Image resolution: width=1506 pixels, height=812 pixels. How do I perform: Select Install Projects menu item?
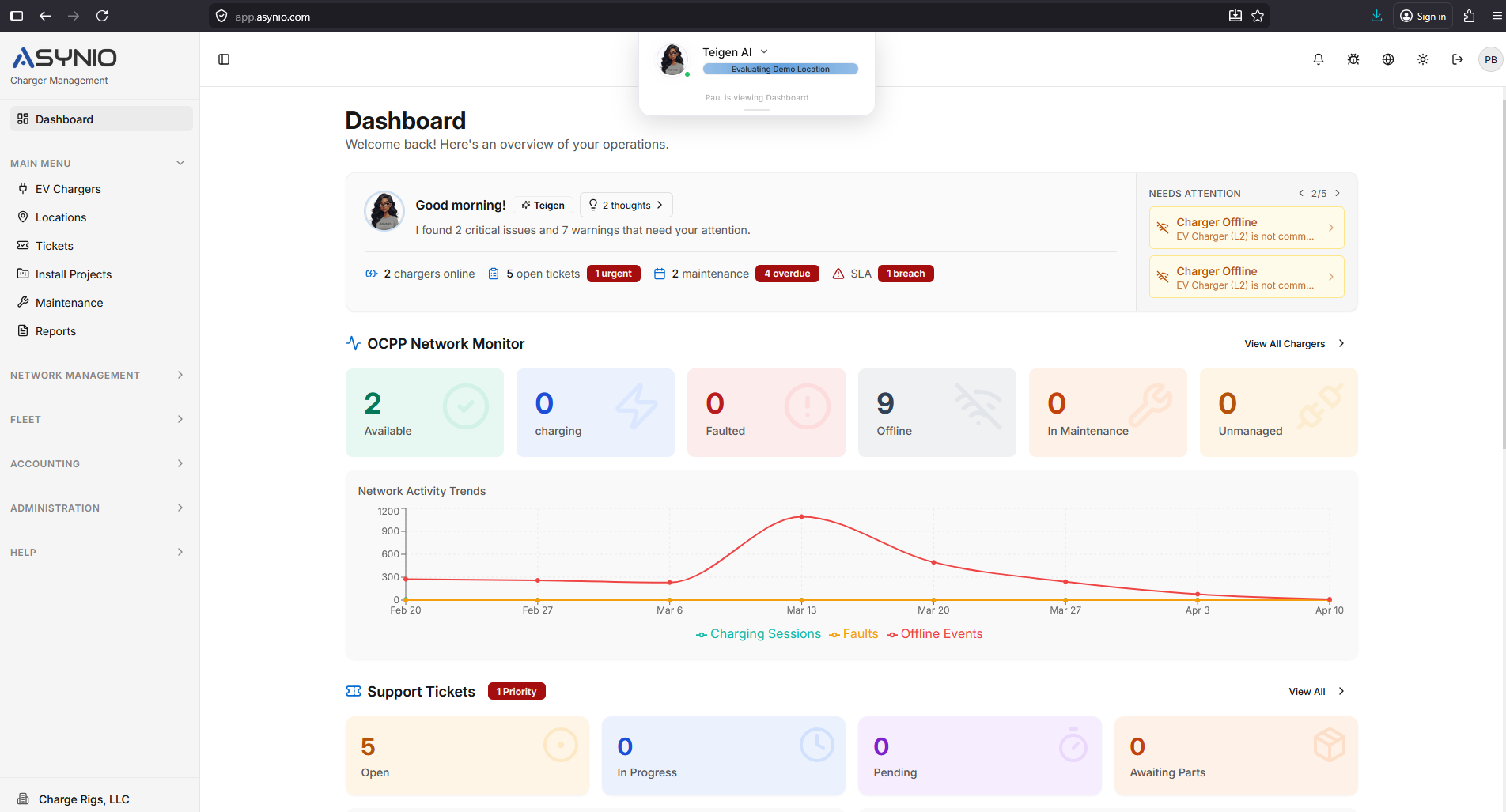101,274
